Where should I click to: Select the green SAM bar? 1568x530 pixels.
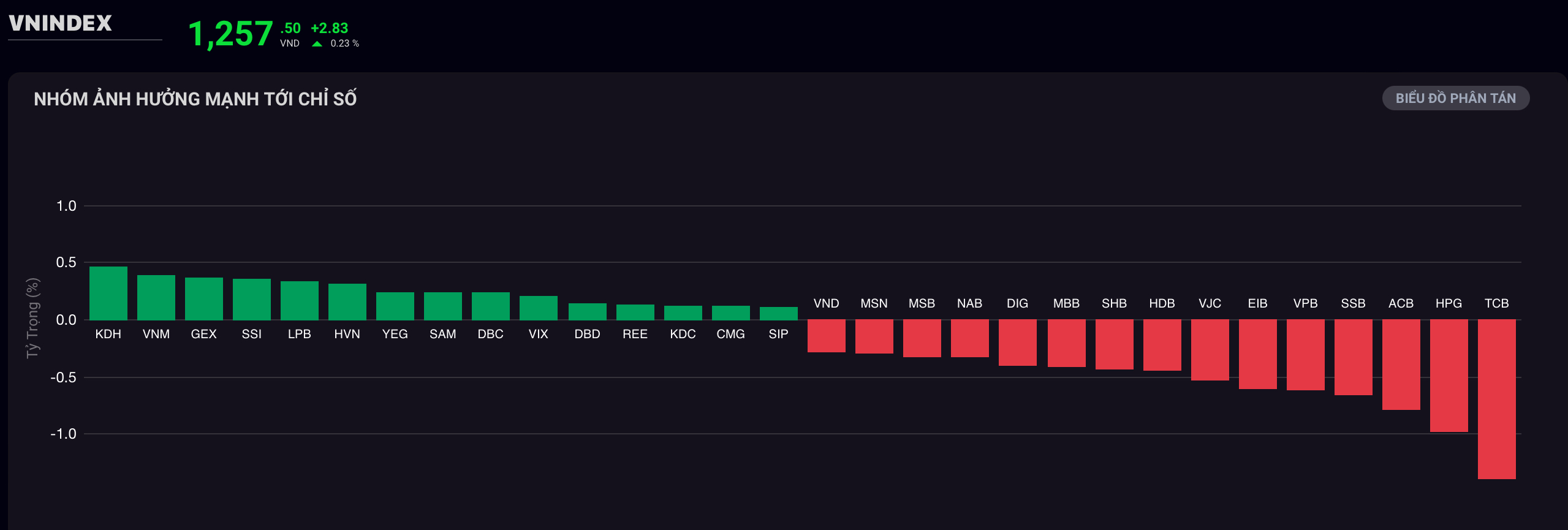(x=443, y=306)
